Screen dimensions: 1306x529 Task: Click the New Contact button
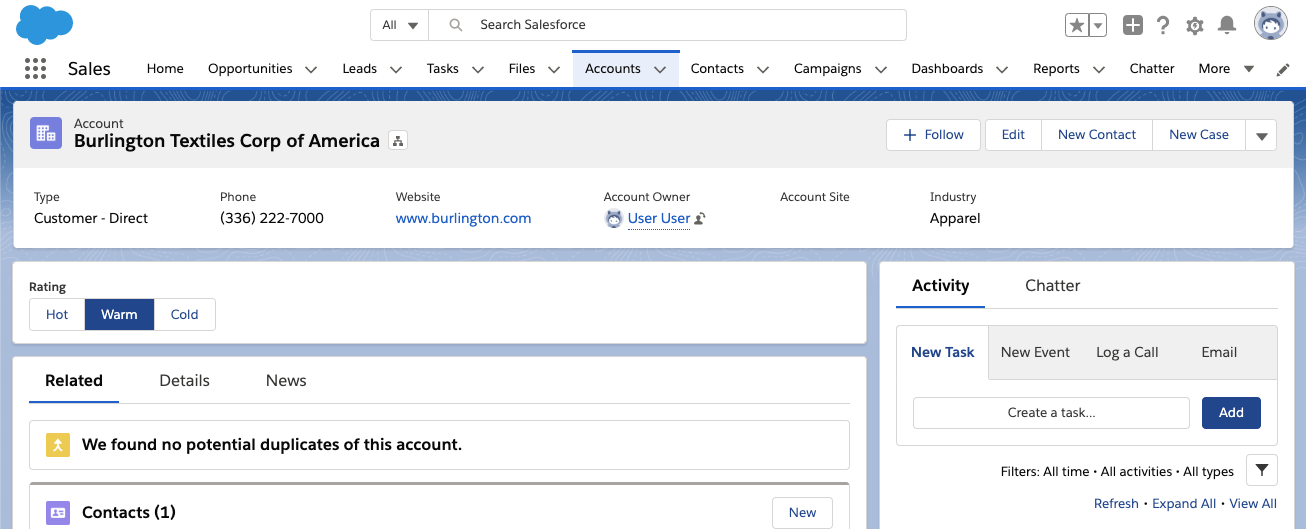1097,135
